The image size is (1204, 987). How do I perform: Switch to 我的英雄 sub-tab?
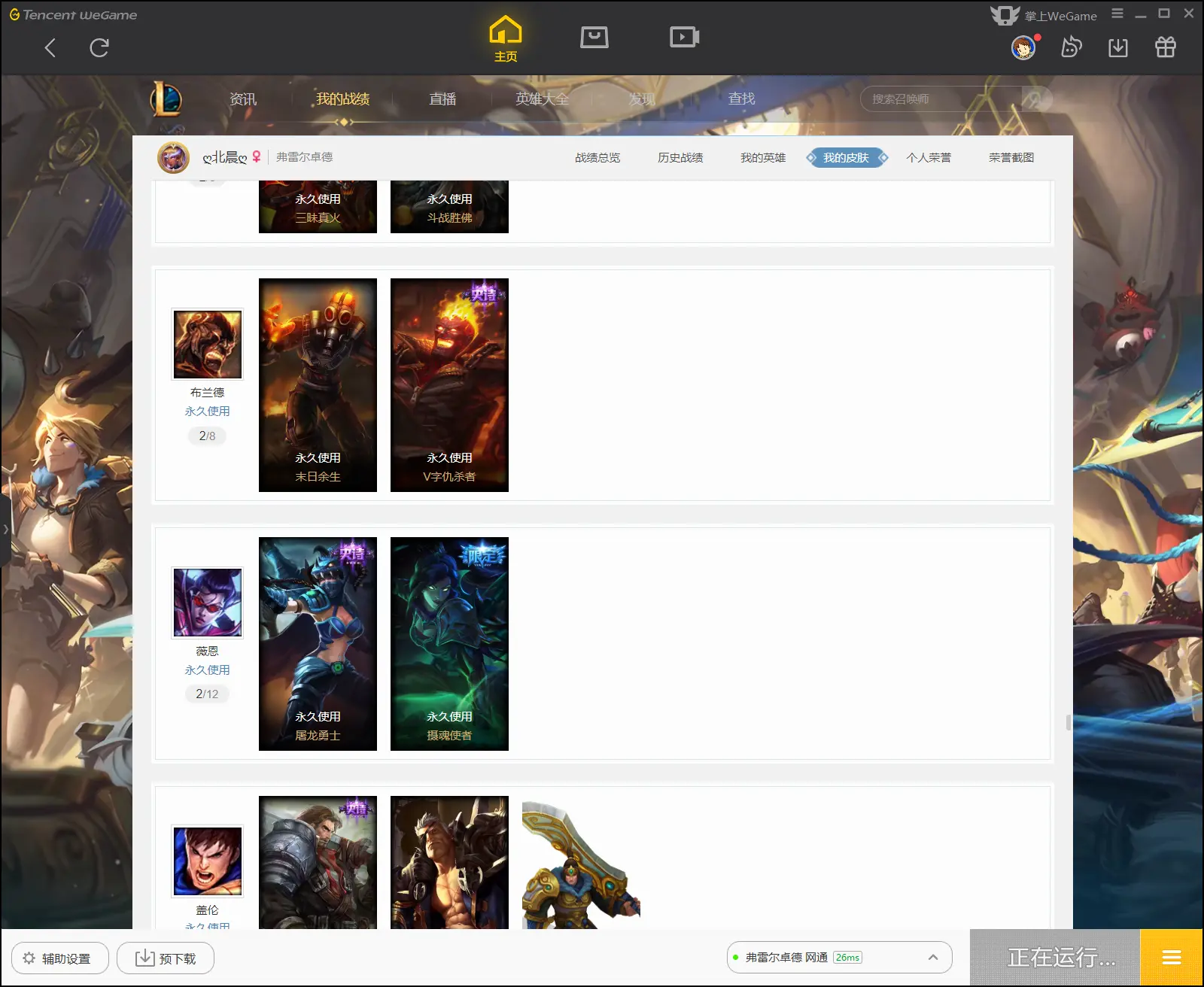point(763,157)
